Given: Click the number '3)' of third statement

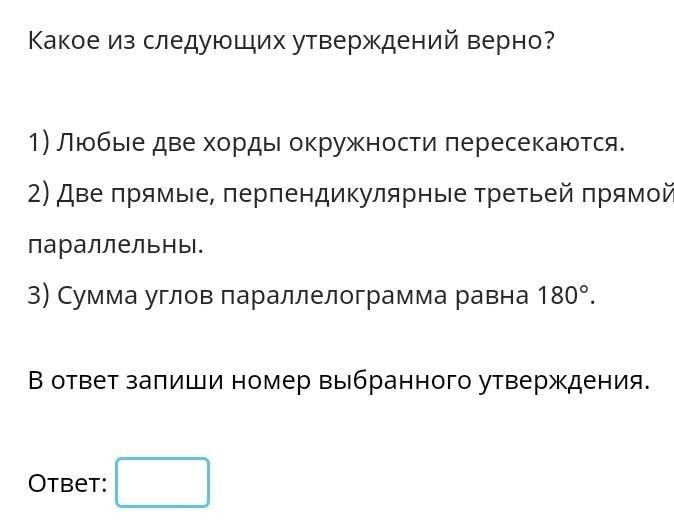Looking at the screenshot, I should pyautogui.click(x=39, y=295).
